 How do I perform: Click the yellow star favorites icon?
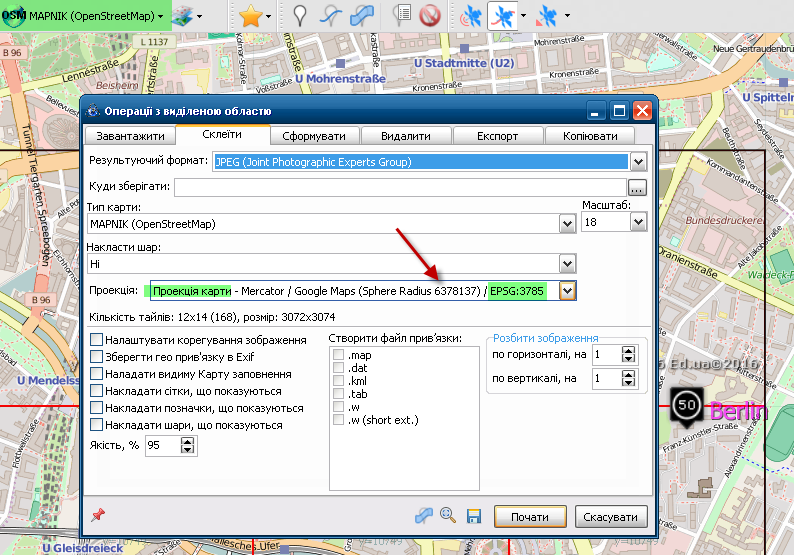(251, 16)
